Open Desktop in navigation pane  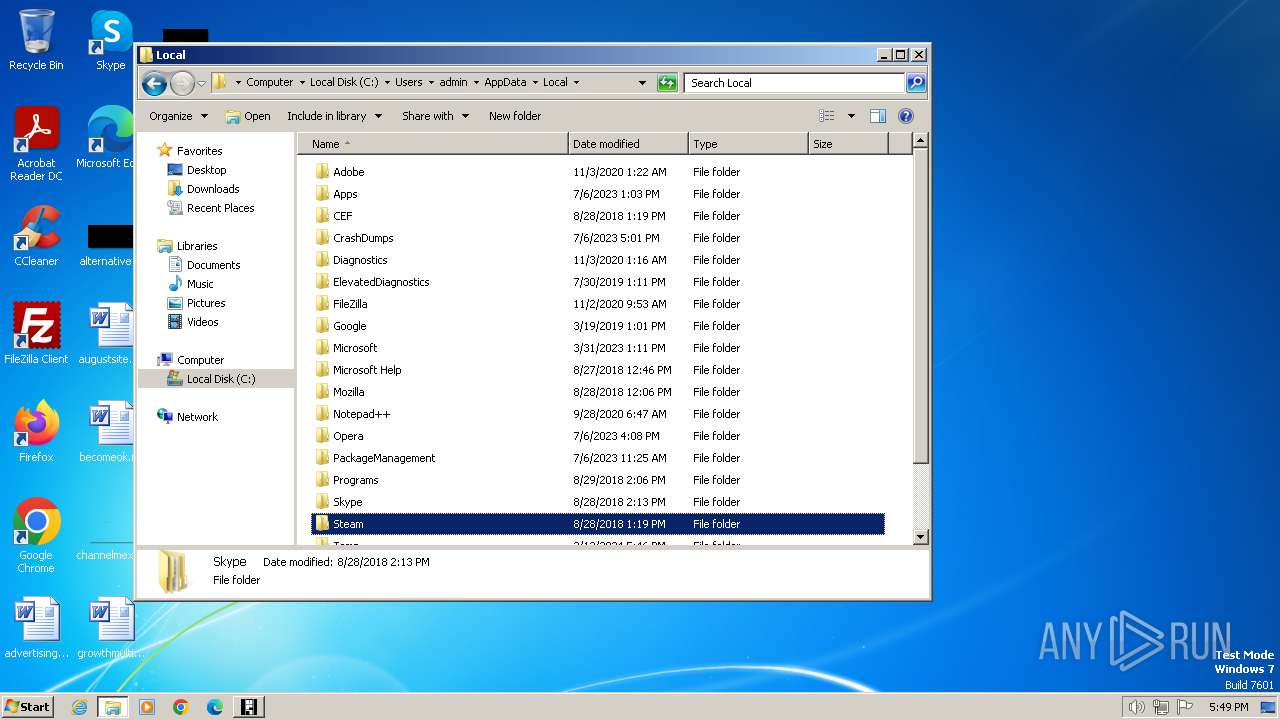pyautogui.click(x=206, y=170)
